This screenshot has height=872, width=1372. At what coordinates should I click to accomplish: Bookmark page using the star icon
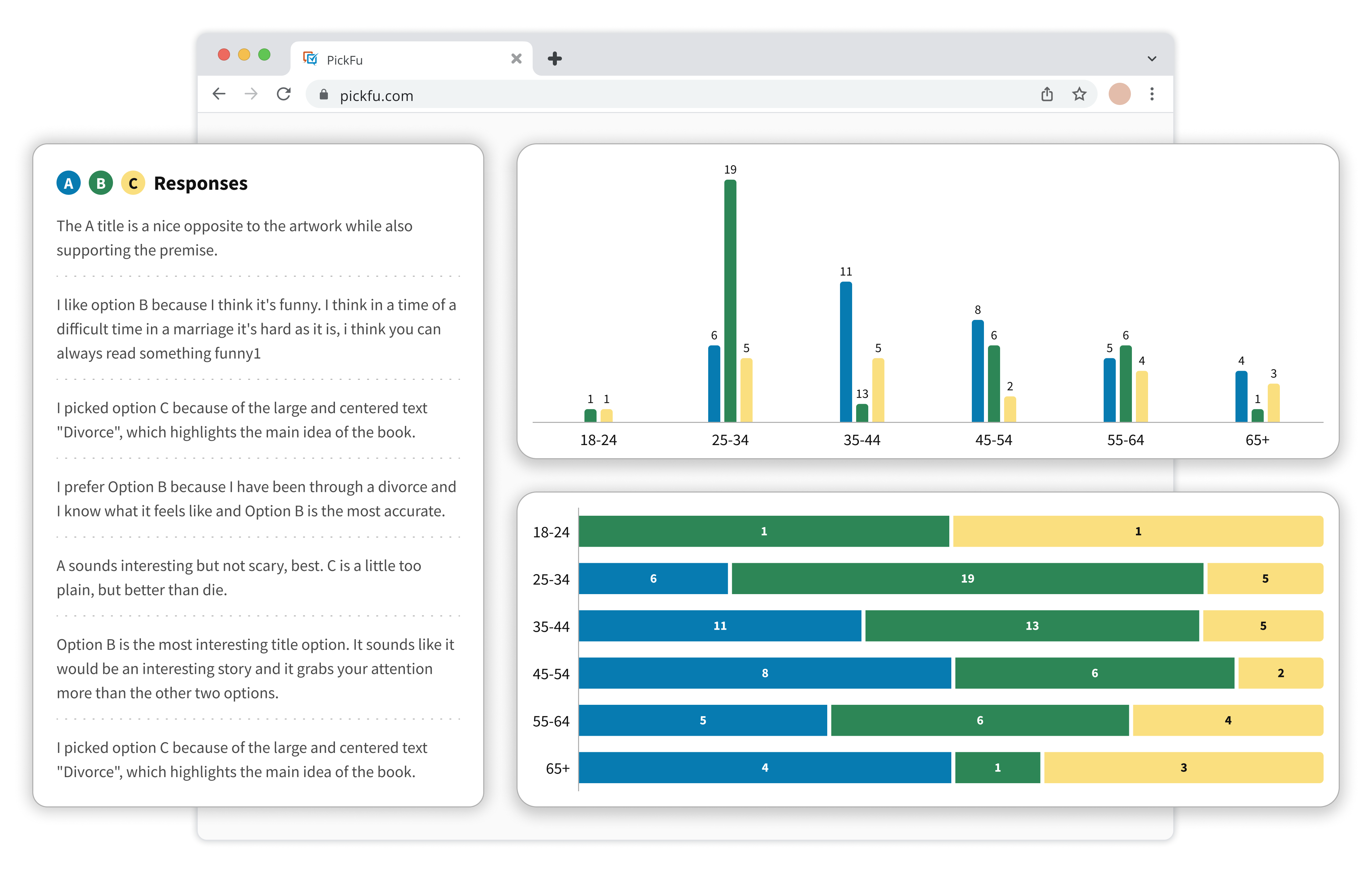pyautogui.click(x=1079, y=94)
